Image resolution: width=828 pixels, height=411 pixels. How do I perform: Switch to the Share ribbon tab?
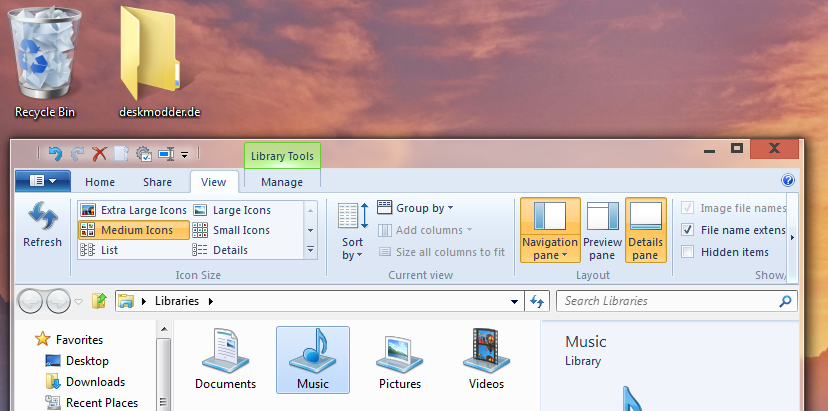pos(157,182)
